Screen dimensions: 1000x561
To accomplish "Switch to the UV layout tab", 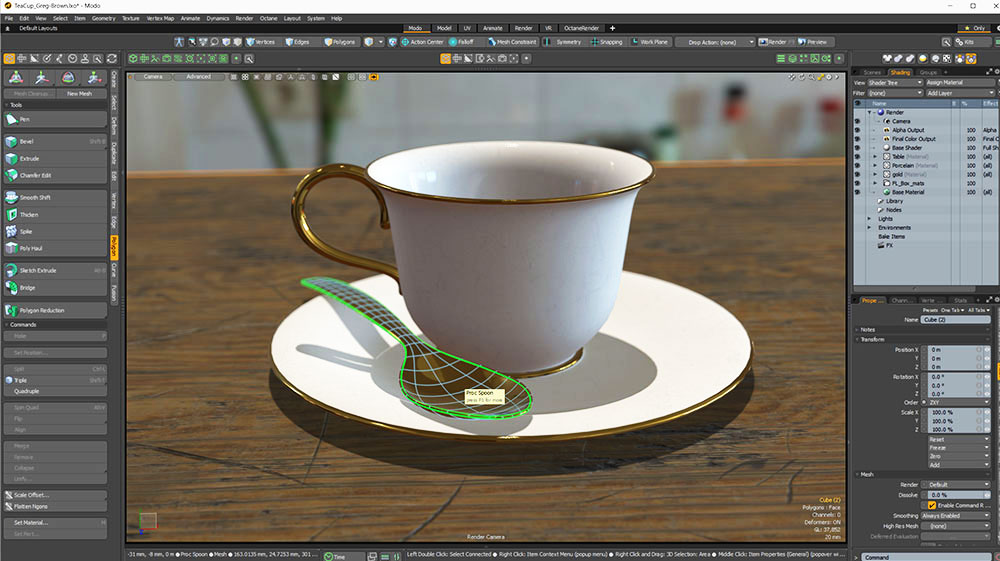I will [x=467, y=28].
